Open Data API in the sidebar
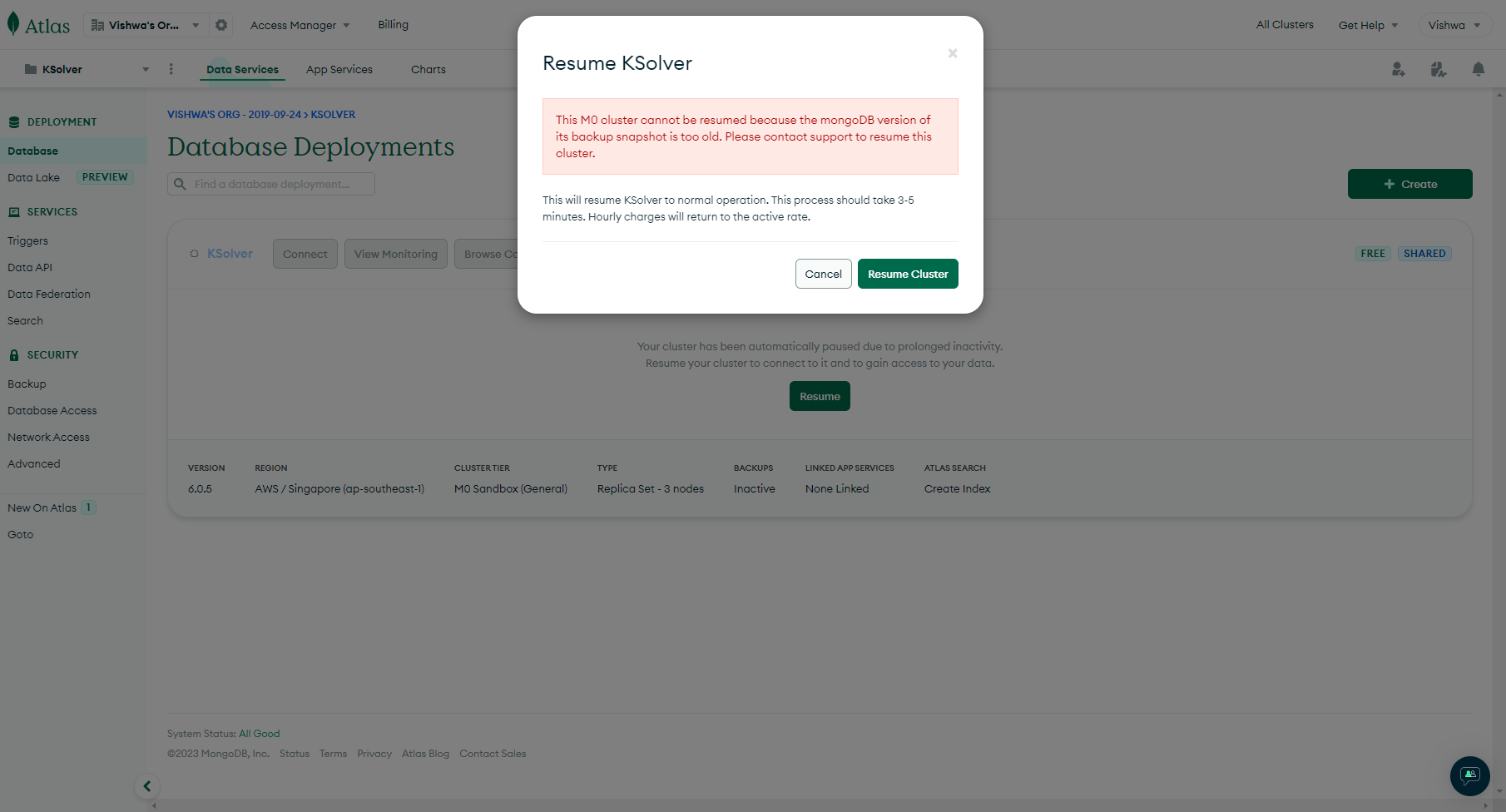 pyautogui.click(x=30, y=267)
